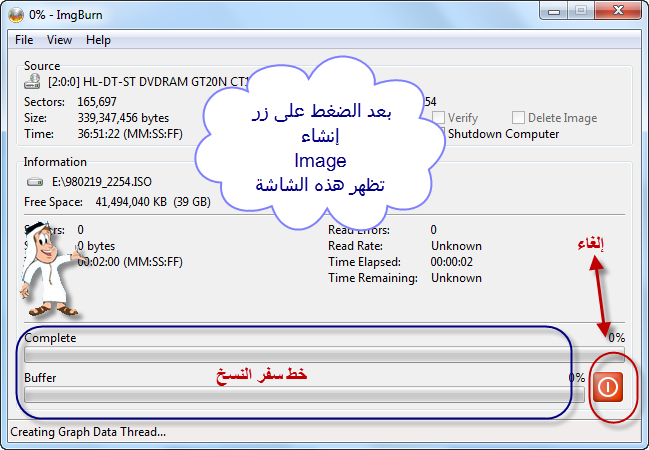Toggle the Delete Image checkbox

518,118
